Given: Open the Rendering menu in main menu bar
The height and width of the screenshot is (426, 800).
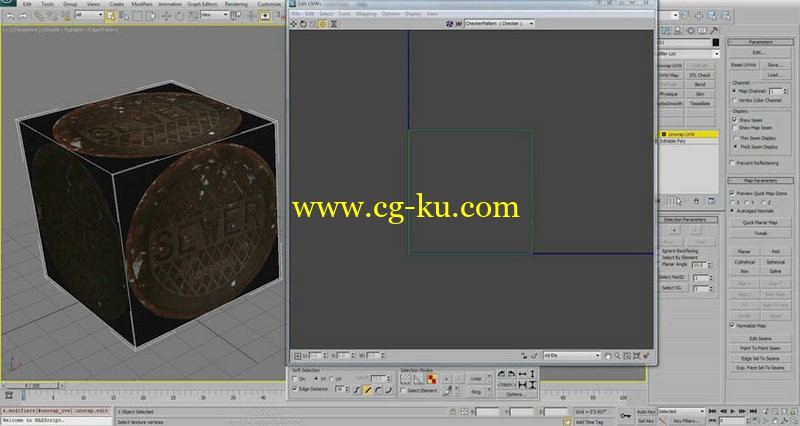Looking at the screenshot, I should [236, 4].
